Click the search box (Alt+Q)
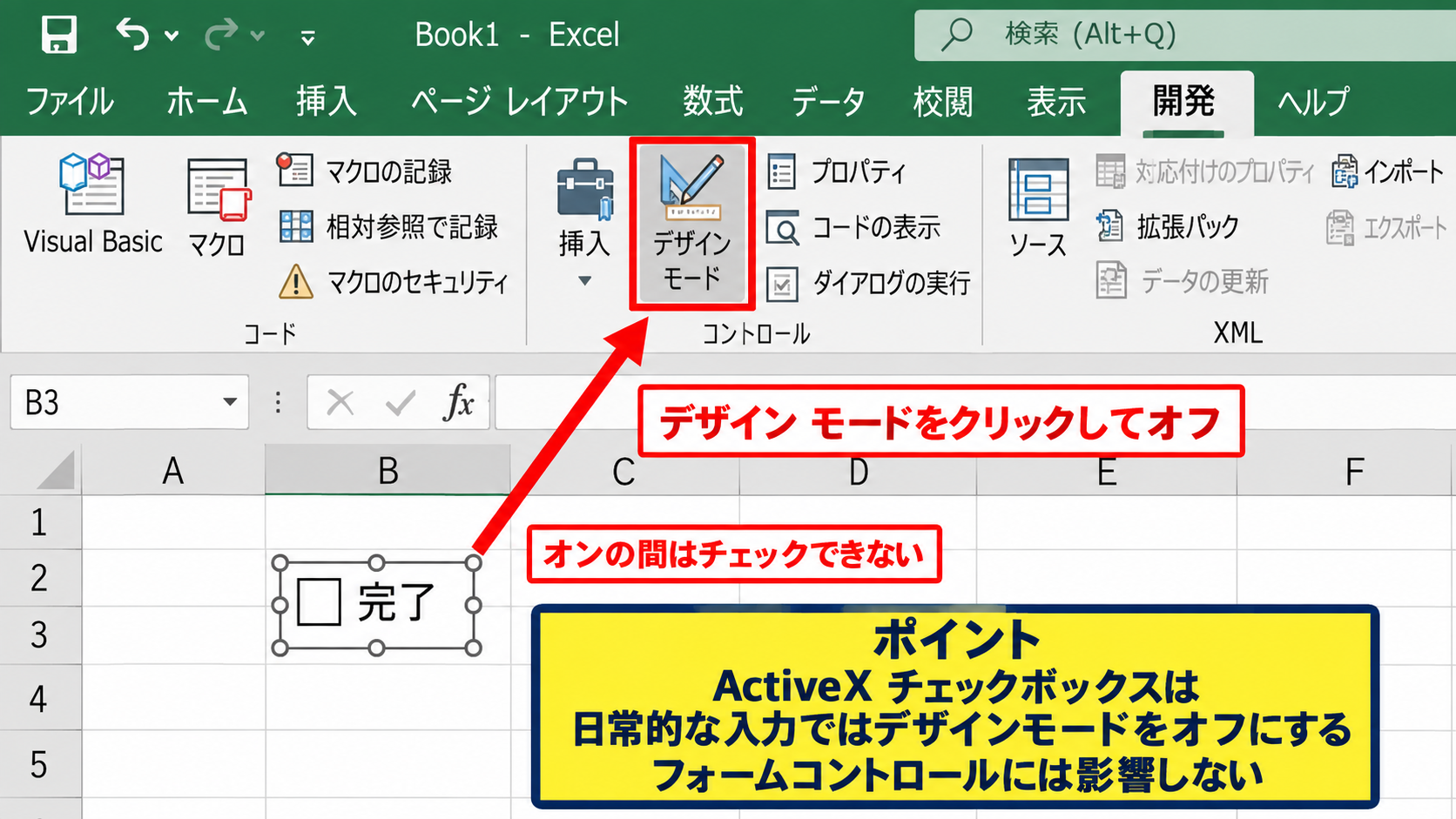 coord(1184,35)
